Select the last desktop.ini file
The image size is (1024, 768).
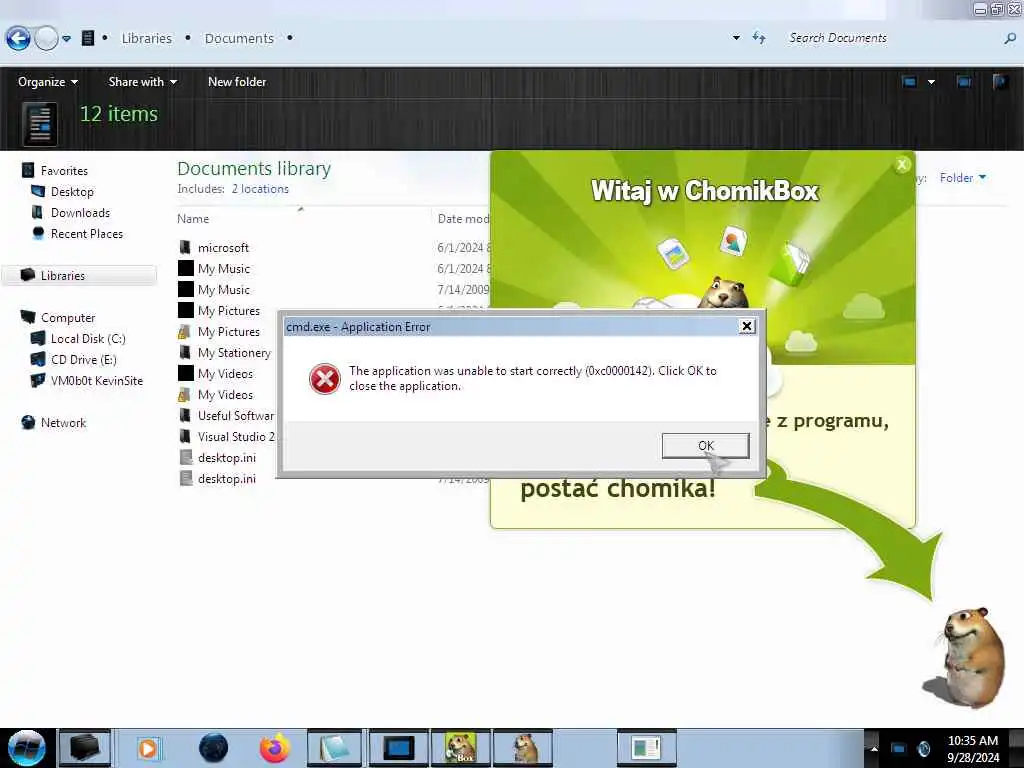227,478
